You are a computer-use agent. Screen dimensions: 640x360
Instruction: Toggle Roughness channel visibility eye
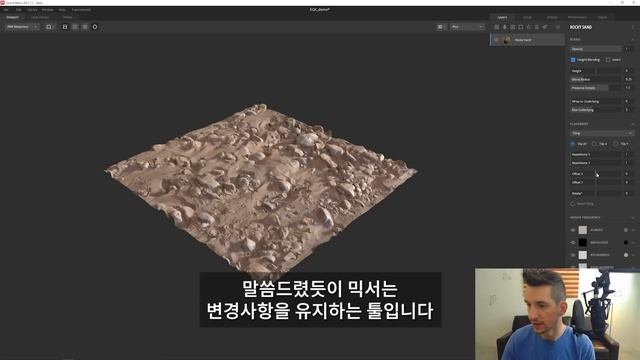tap(573, 255)
